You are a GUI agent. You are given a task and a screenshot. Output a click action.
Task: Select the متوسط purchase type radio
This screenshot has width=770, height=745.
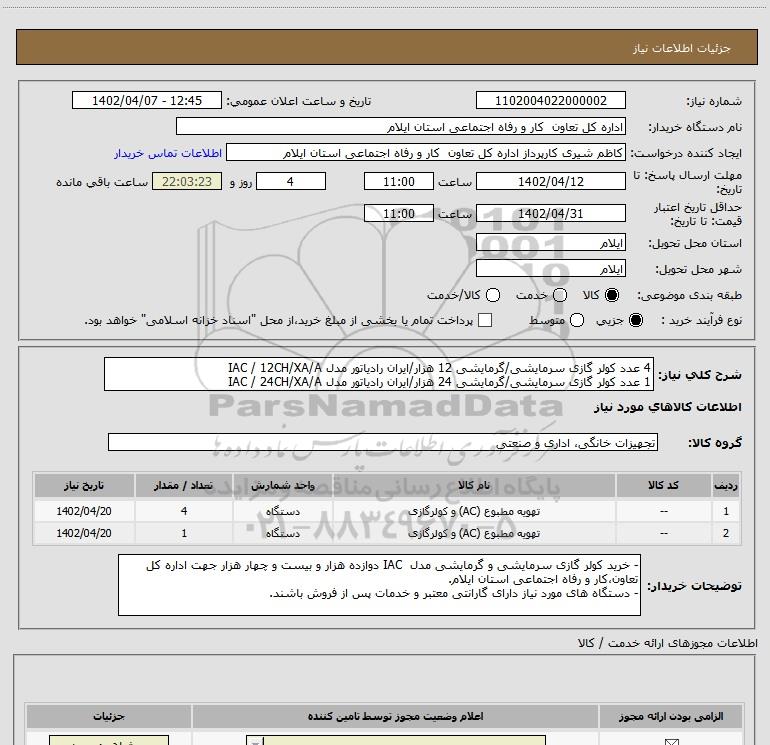click(577, 320)
